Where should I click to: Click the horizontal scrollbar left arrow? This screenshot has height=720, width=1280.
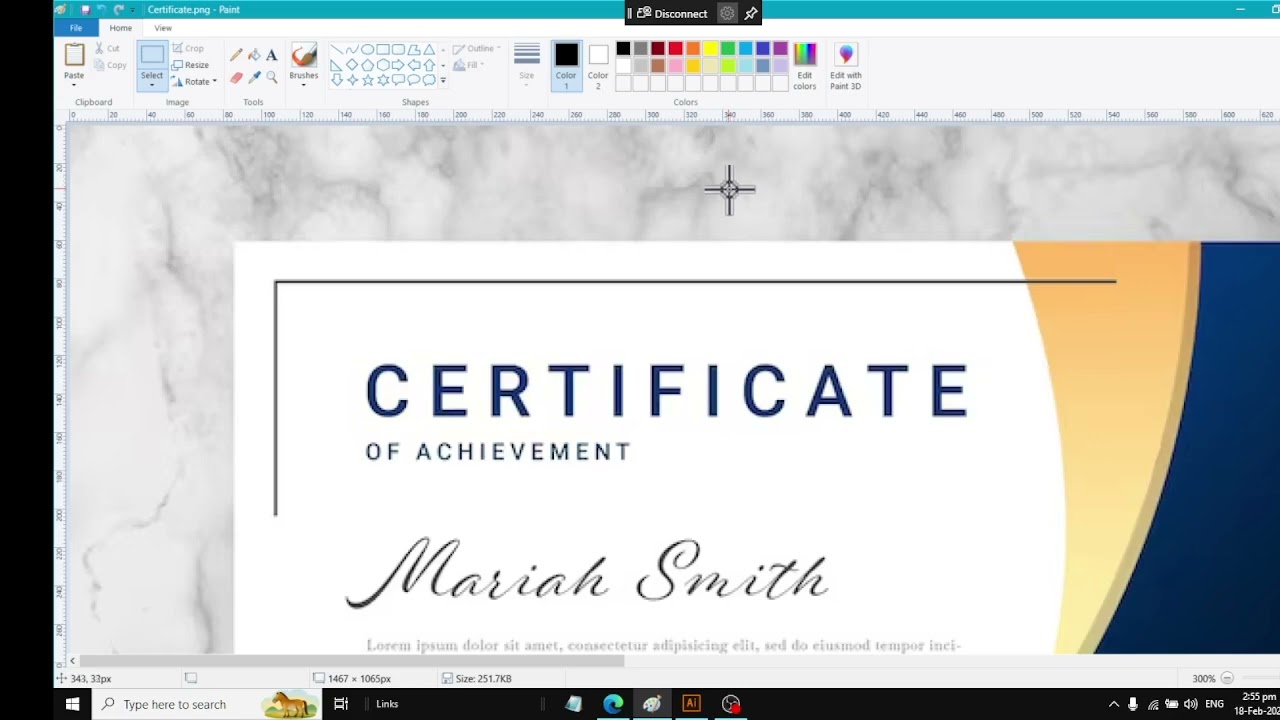pos(72,660)
